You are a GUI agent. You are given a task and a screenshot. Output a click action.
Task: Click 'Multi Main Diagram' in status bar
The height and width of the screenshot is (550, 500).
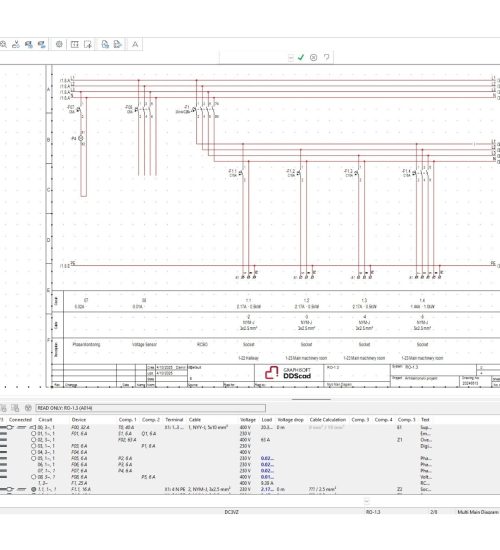[x=478, y=512]
